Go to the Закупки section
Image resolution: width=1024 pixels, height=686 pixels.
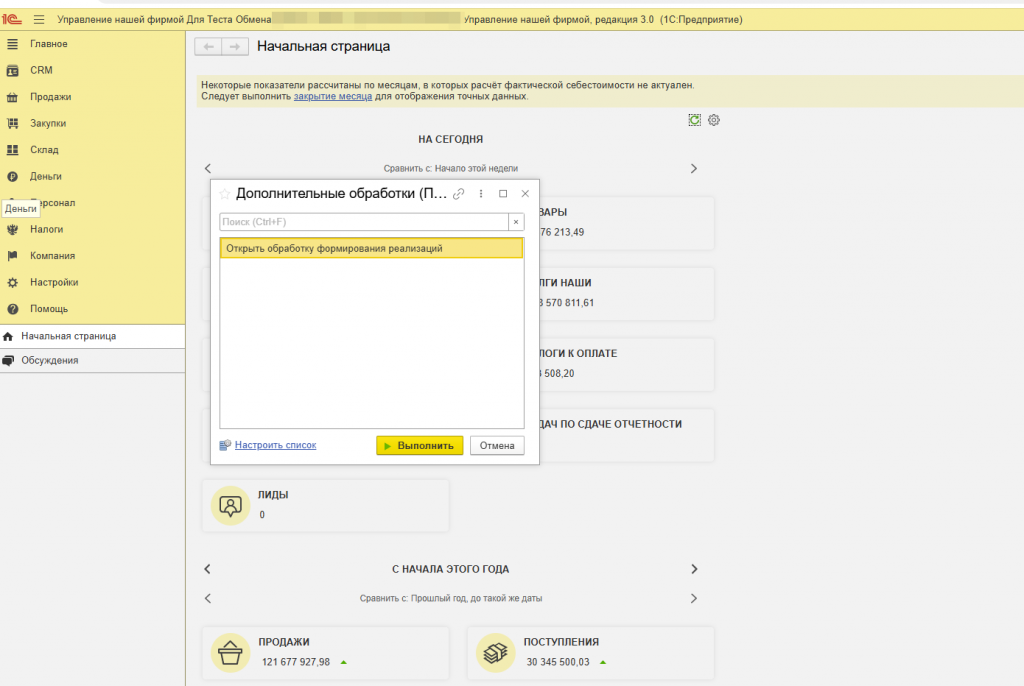click(48, 123)
